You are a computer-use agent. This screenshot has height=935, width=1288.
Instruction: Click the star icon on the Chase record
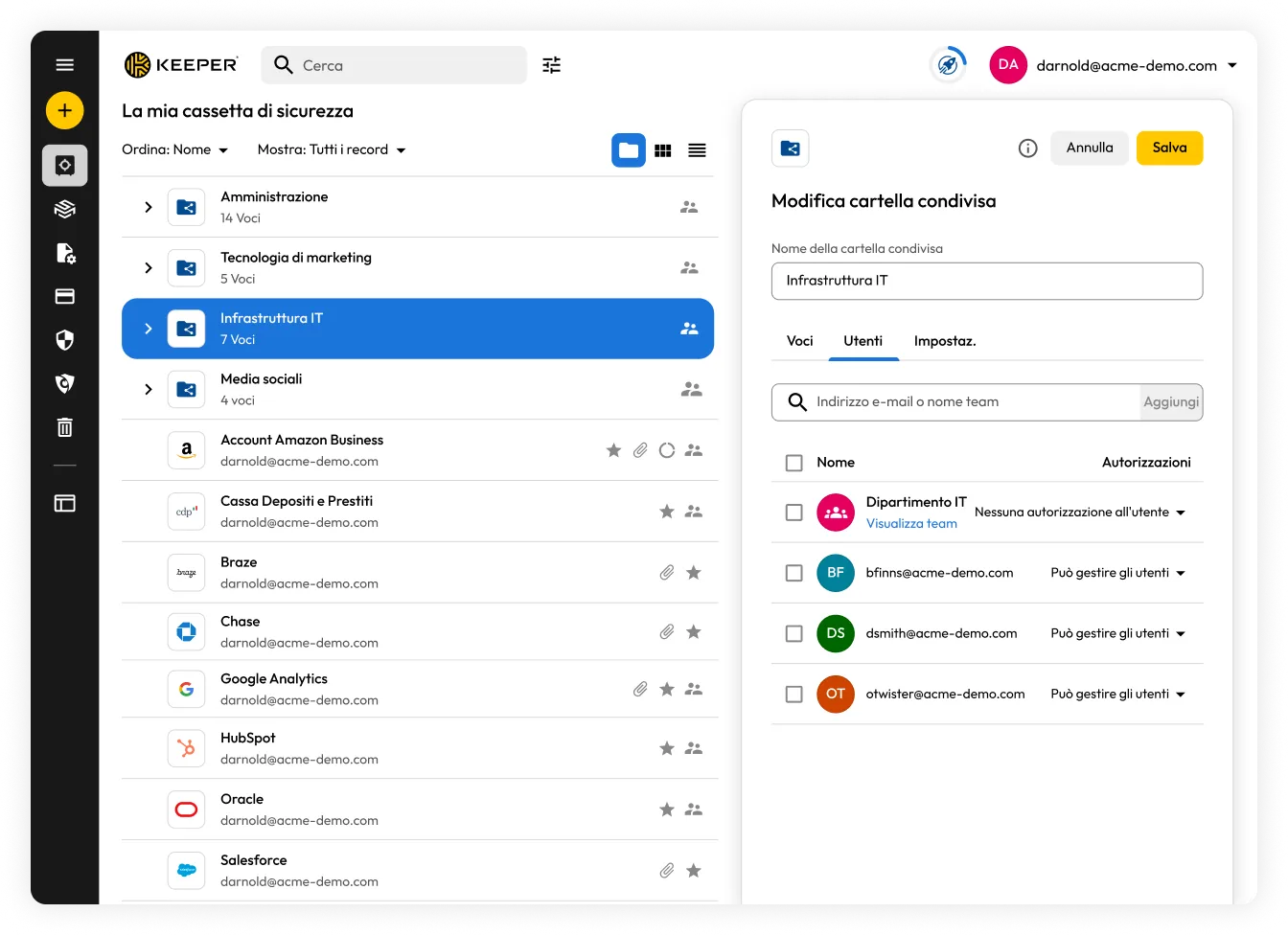point(694,631)
